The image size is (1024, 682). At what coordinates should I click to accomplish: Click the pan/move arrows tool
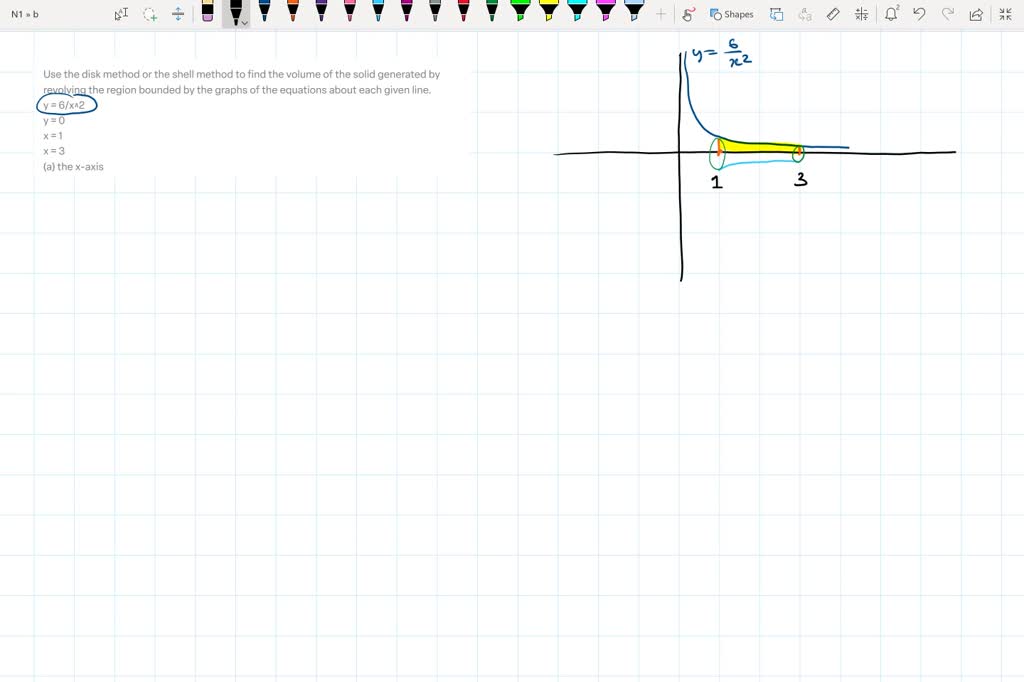(x=177, y=14)
